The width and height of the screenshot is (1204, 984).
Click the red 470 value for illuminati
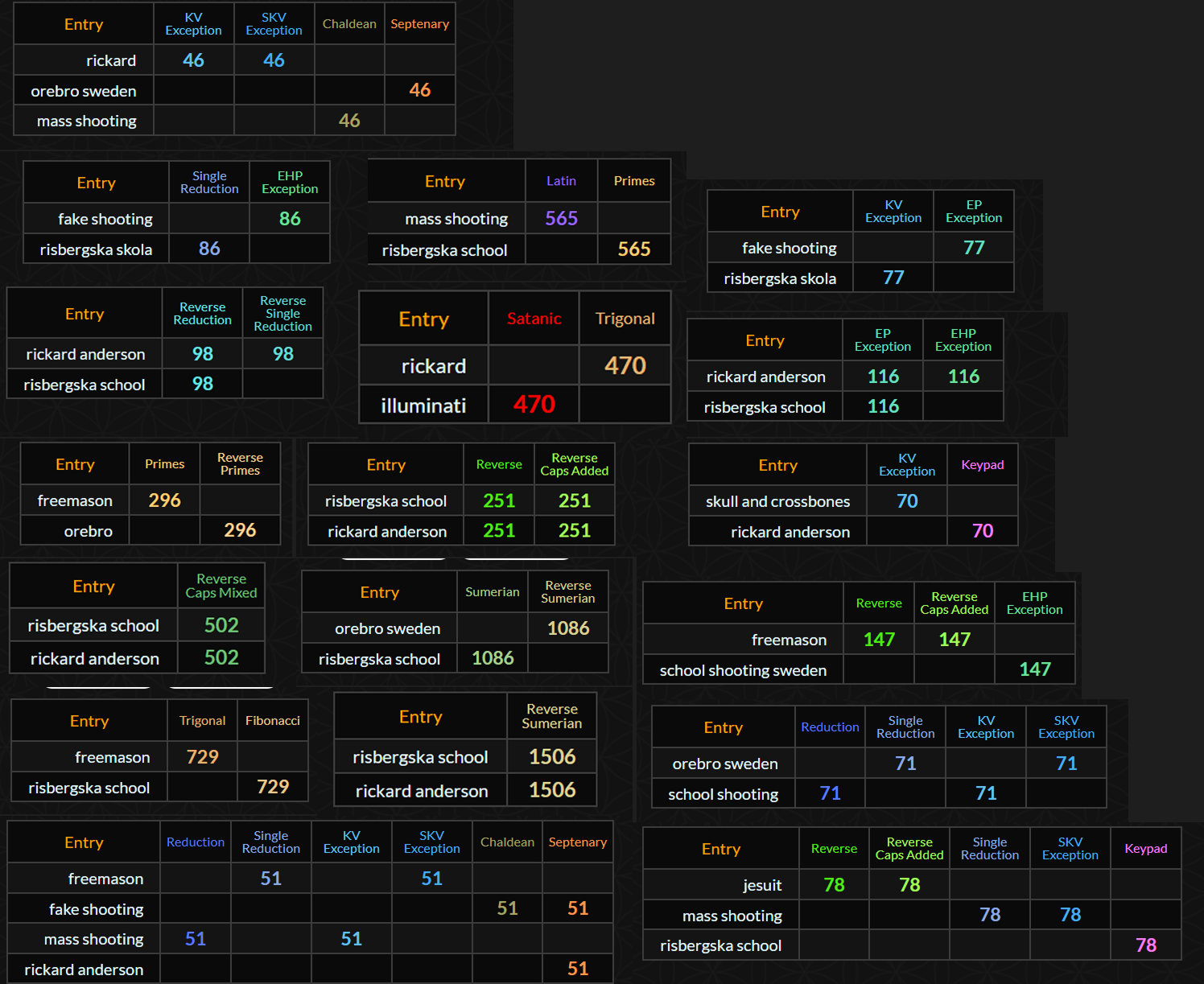point(534,404)
